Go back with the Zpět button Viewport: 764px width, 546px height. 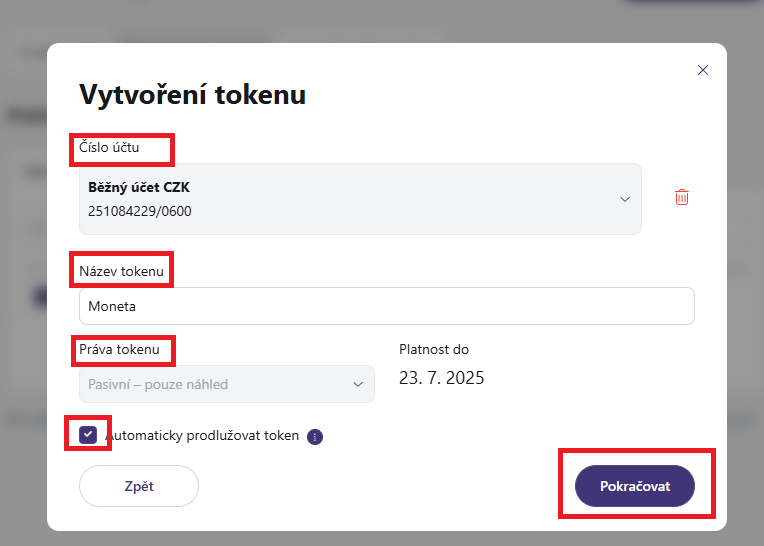(x=139, y=486)
